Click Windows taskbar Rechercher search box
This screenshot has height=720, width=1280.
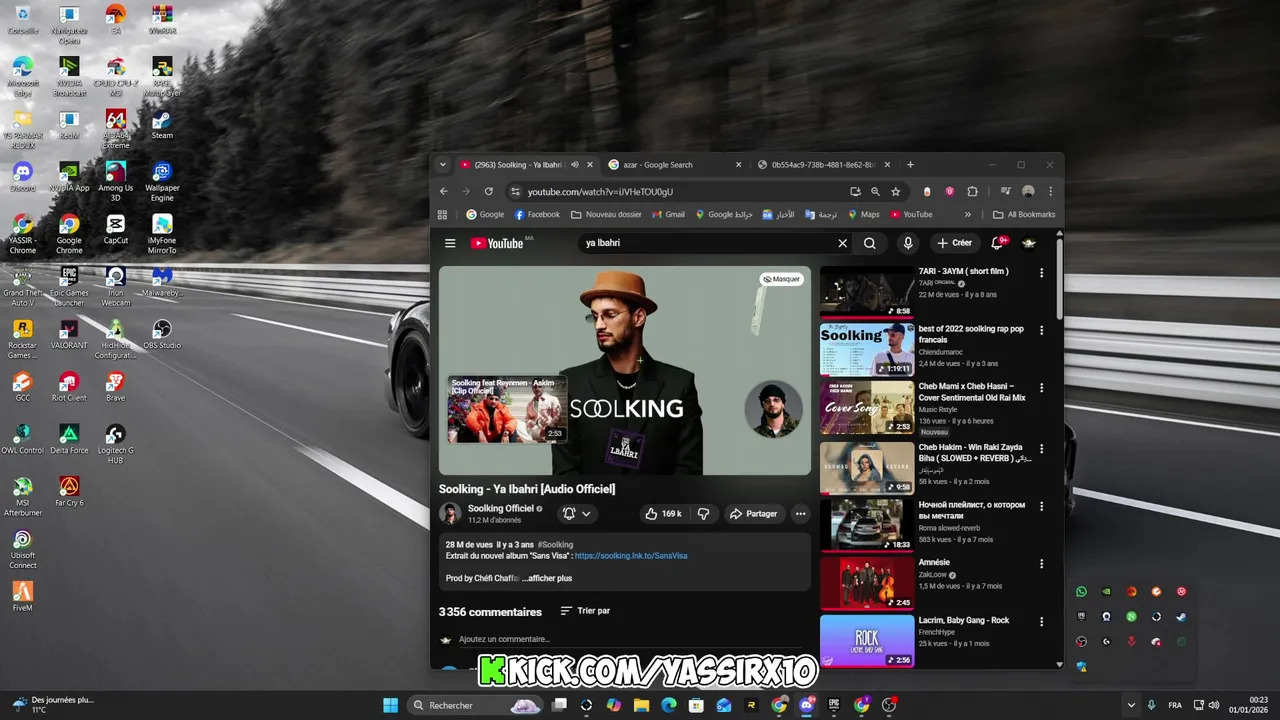(x=476, y=705)
